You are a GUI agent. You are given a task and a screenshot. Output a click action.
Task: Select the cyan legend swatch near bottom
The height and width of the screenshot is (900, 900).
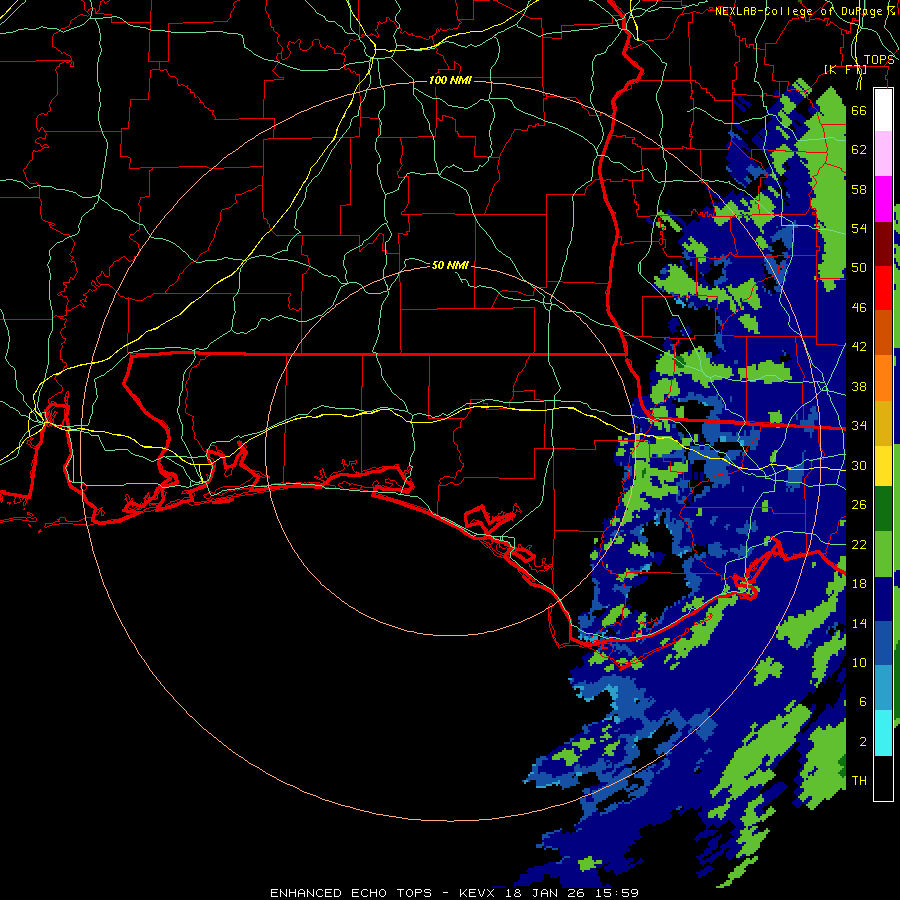click(883, 734)
